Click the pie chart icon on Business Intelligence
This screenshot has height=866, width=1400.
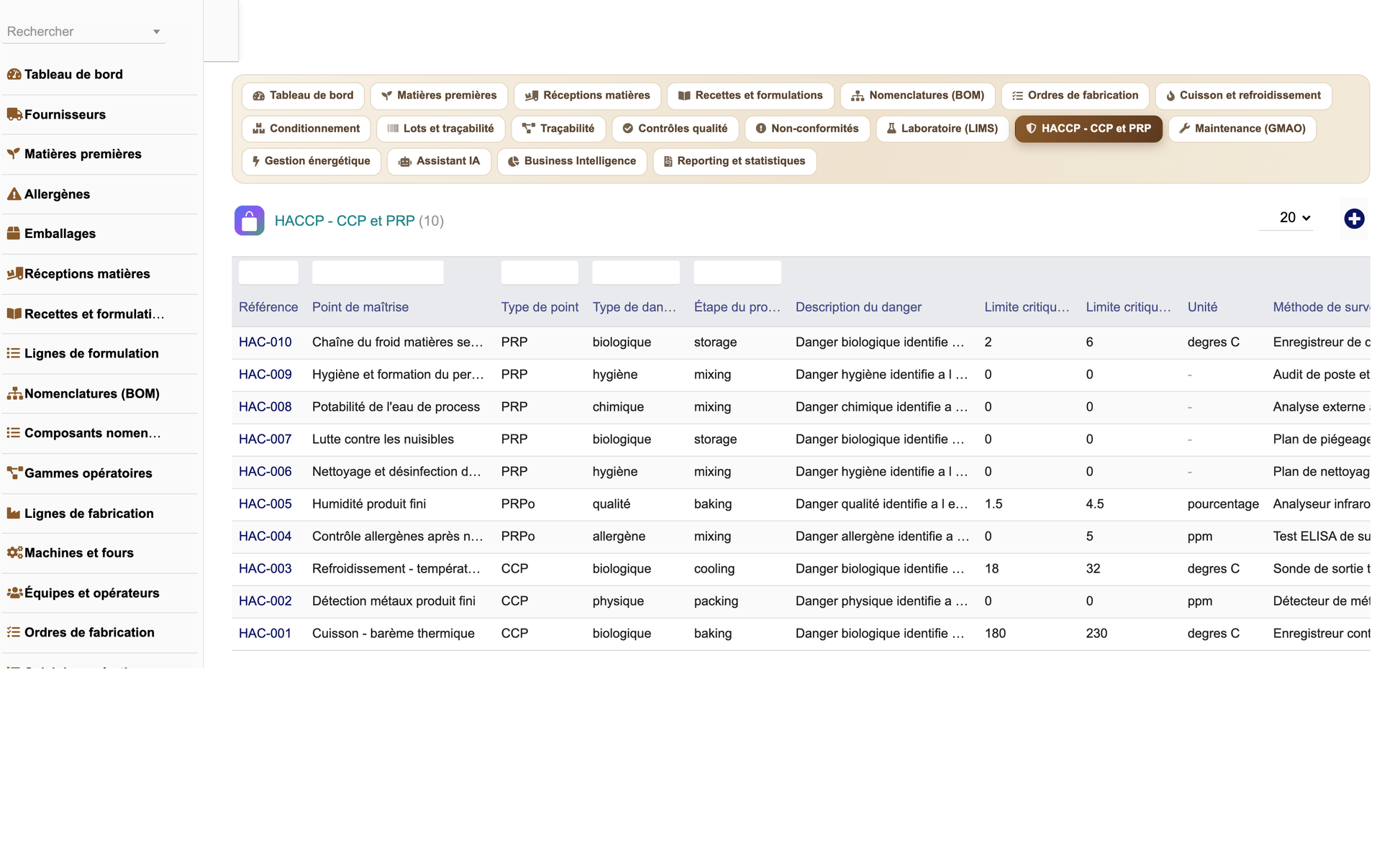coord(514,161)
